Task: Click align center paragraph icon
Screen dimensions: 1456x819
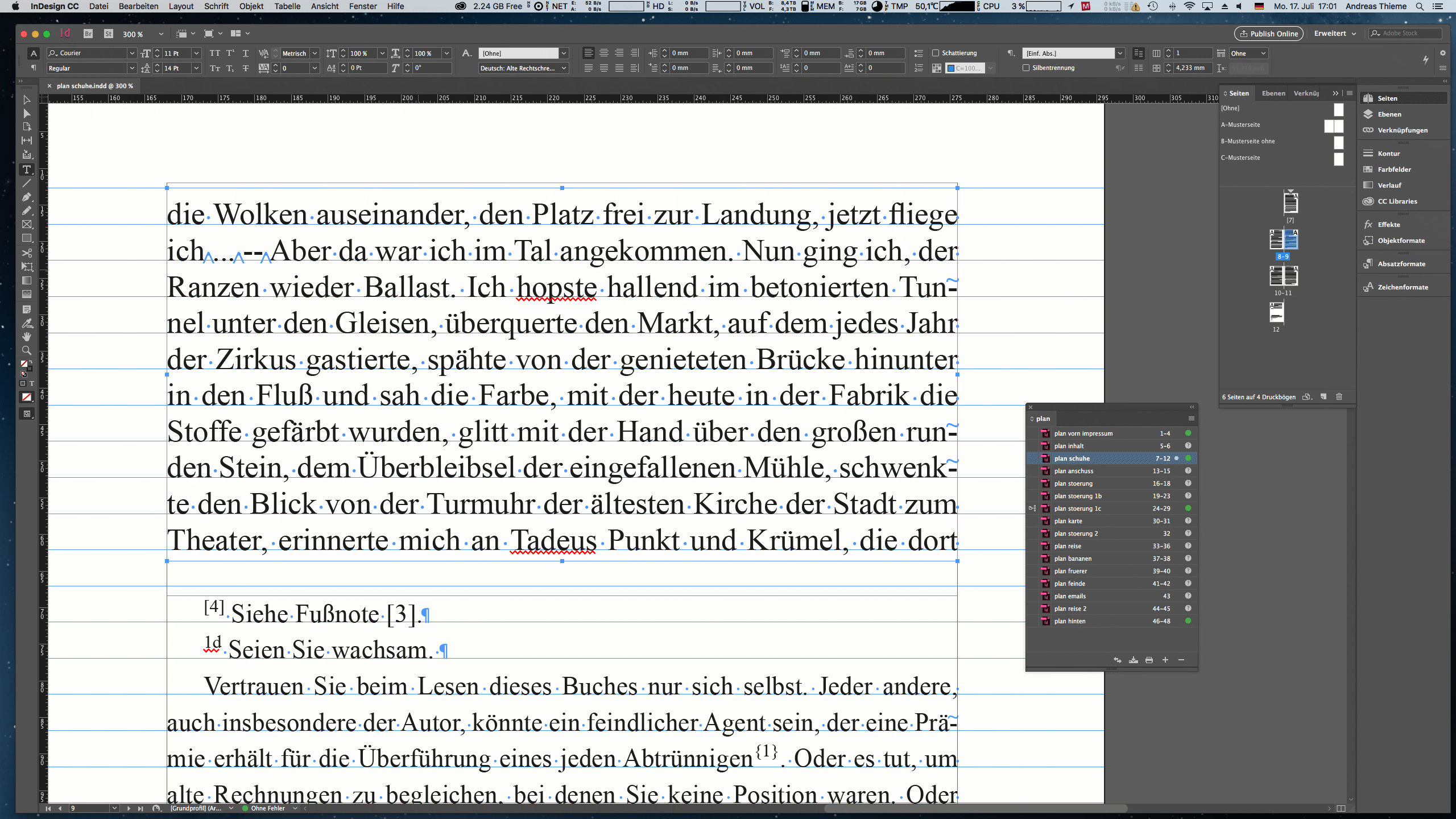Action: coord(604,53)
